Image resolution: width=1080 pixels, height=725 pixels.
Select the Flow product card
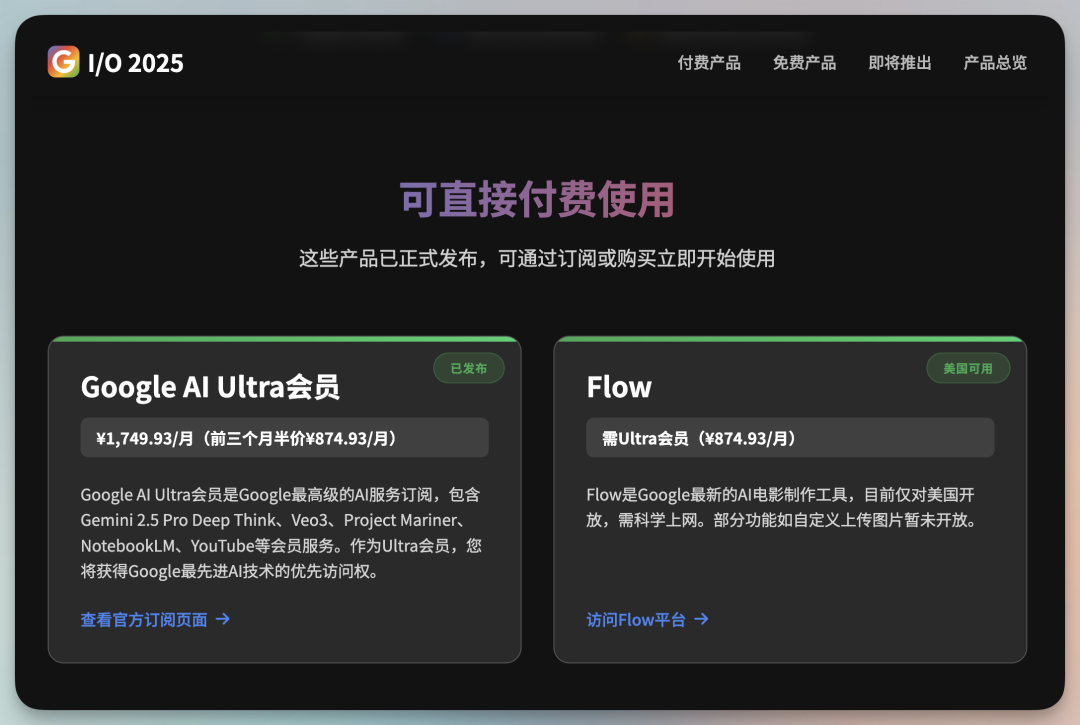(x=790, y=500)
